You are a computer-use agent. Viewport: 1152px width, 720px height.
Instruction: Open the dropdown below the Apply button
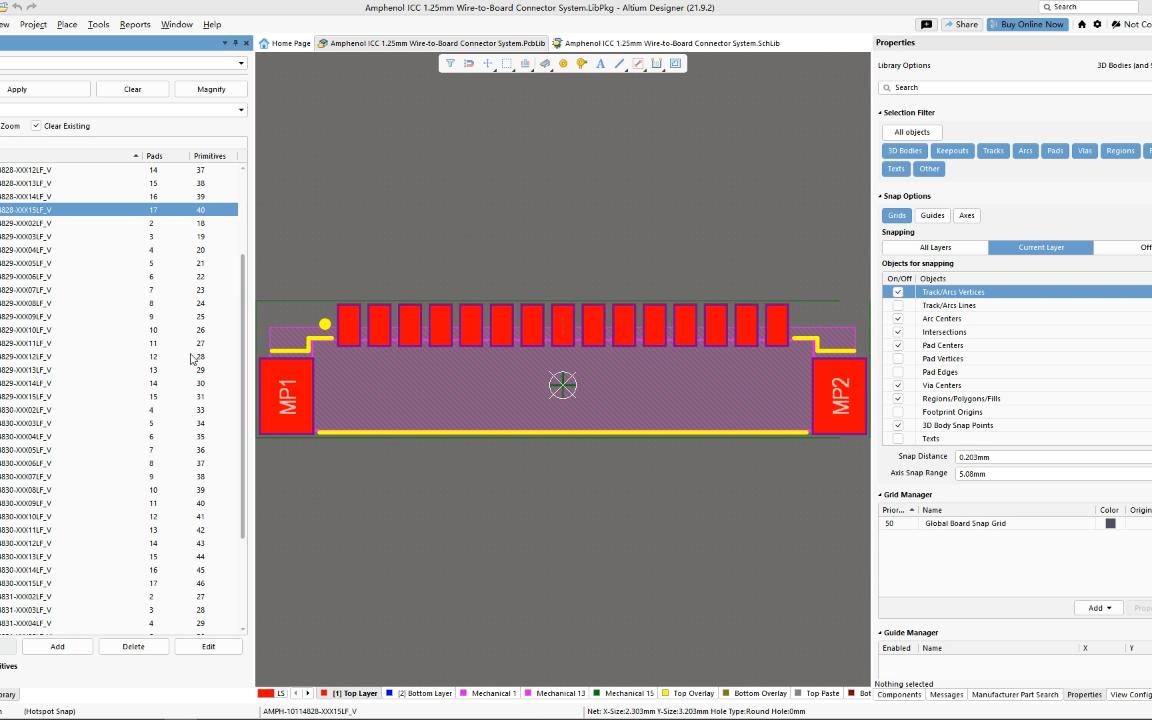[241, 110]
